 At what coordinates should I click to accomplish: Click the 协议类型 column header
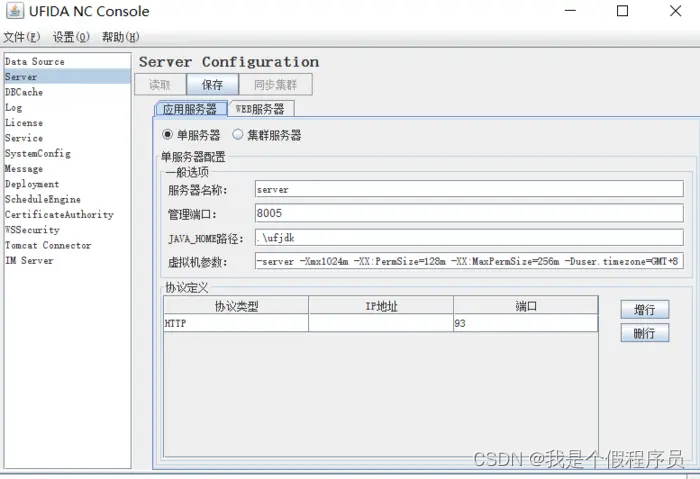pos(236,306)
